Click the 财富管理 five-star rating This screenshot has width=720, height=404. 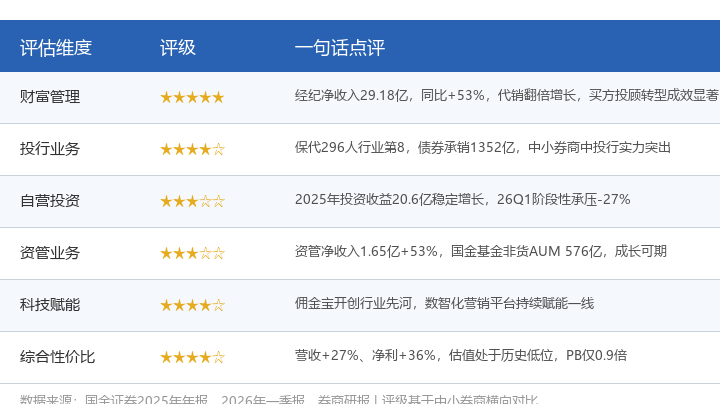[x=192, y=97]
